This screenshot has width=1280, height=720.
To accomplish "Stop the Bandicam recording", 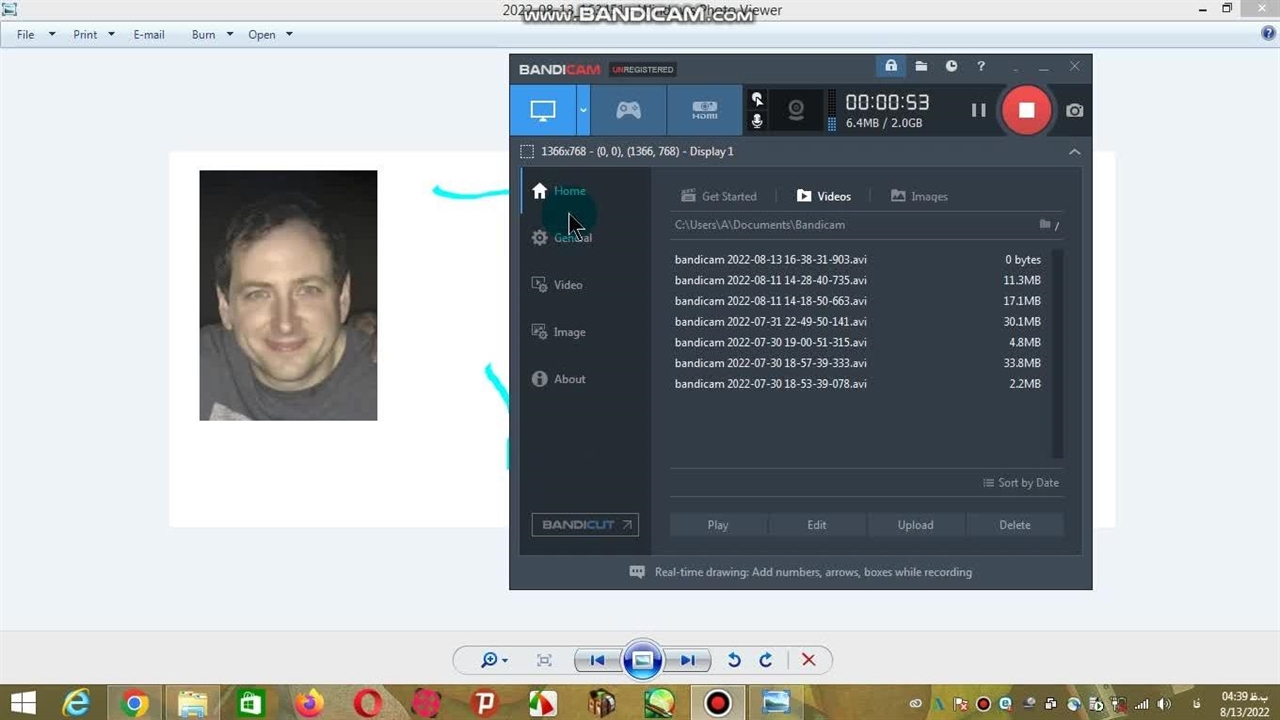I will 1026,110.
